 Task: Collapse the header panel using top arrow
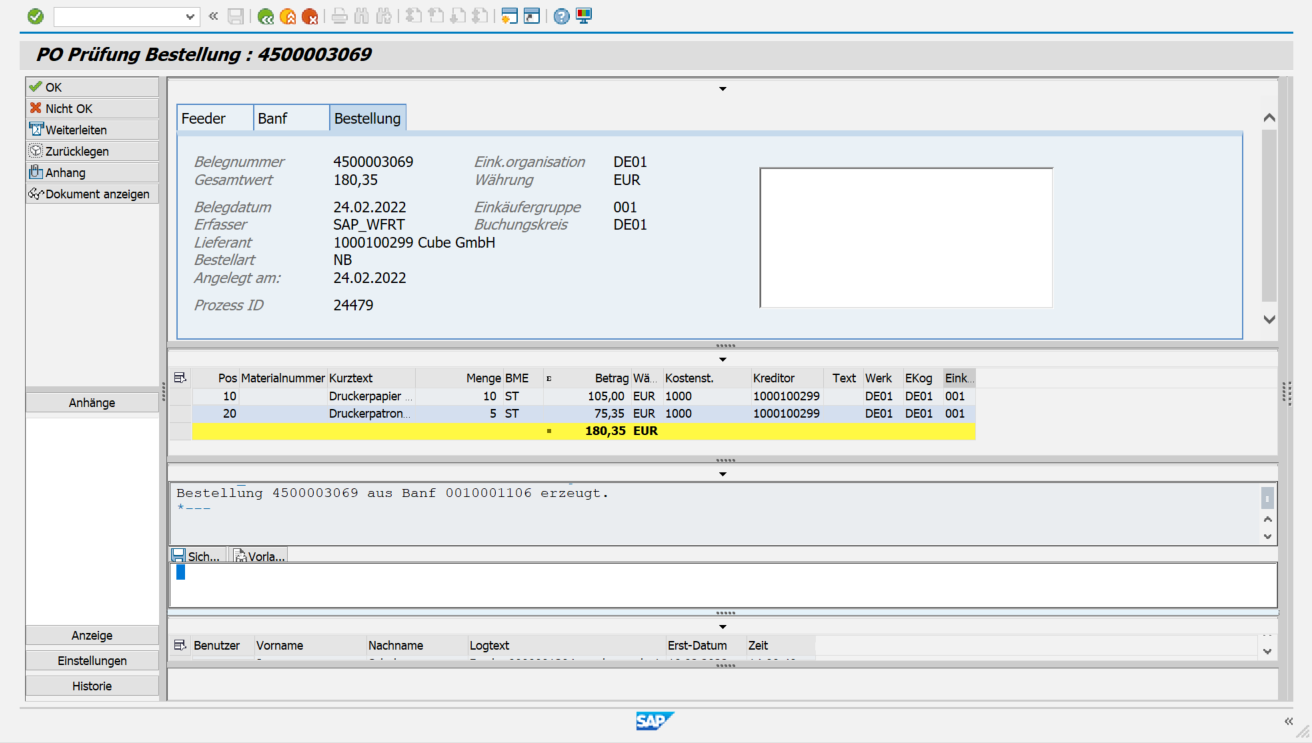pos(722,89)
